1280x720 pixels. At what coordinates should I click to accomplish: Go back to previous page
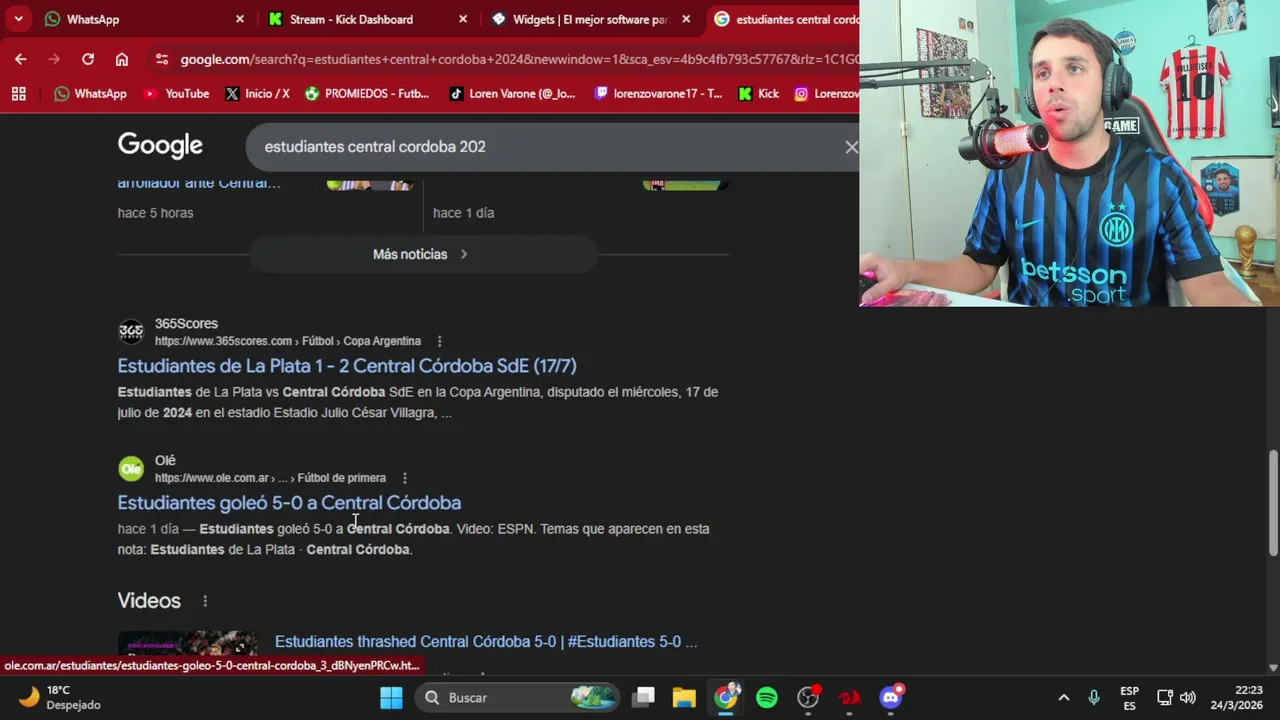[x=21, y=59]
